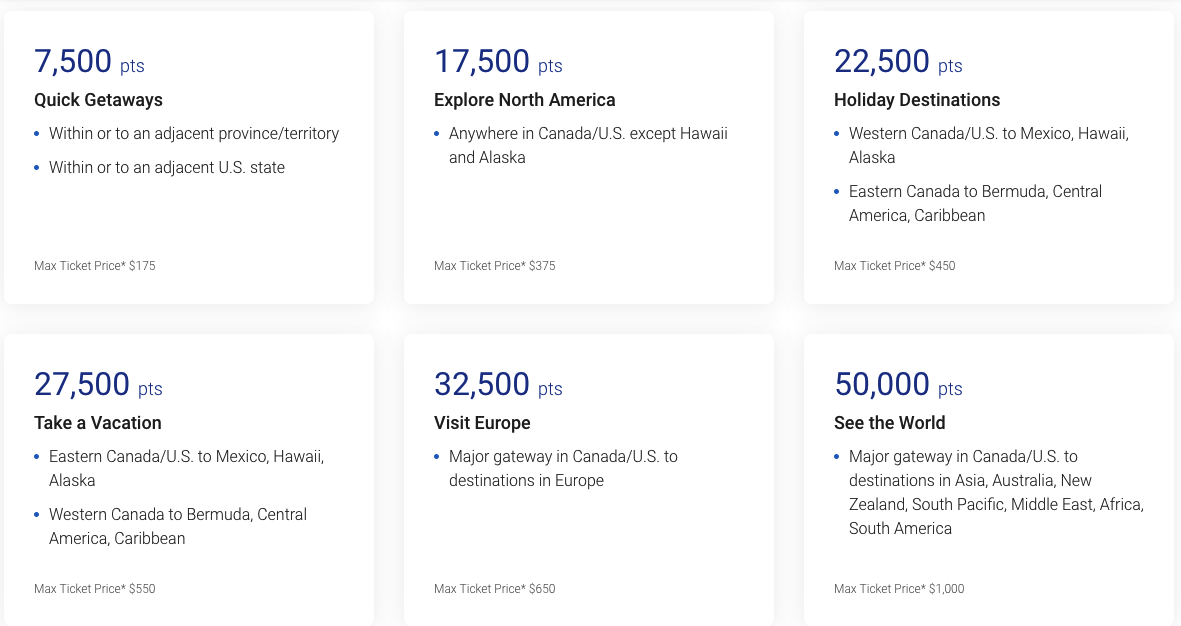Click 'Major gateway to destinations in Europe' text
The image size is (1181, 626).
point(563,469)
